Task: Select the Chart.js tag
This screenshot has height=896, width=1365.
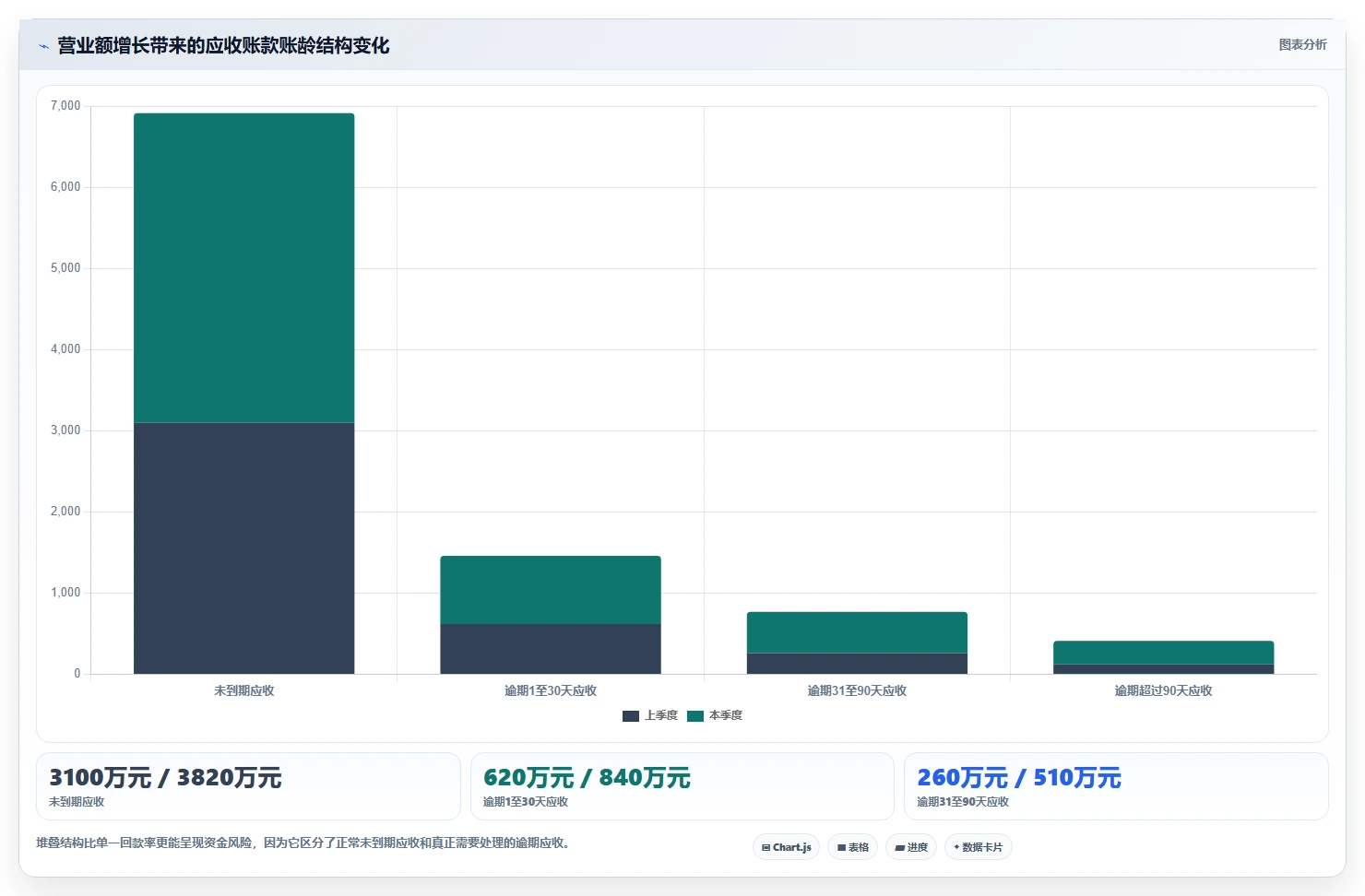Action: (x=786, y=847)
